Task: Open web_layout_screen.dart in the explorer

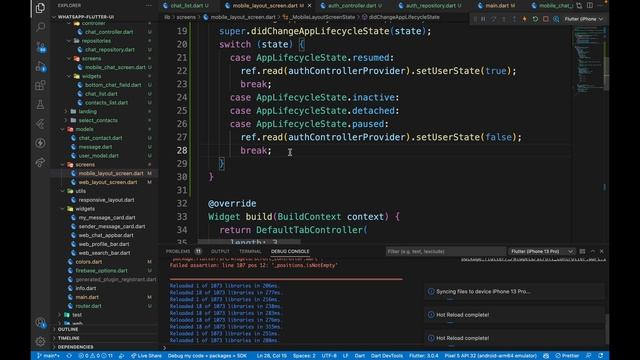Action: (x=108, y=182)
